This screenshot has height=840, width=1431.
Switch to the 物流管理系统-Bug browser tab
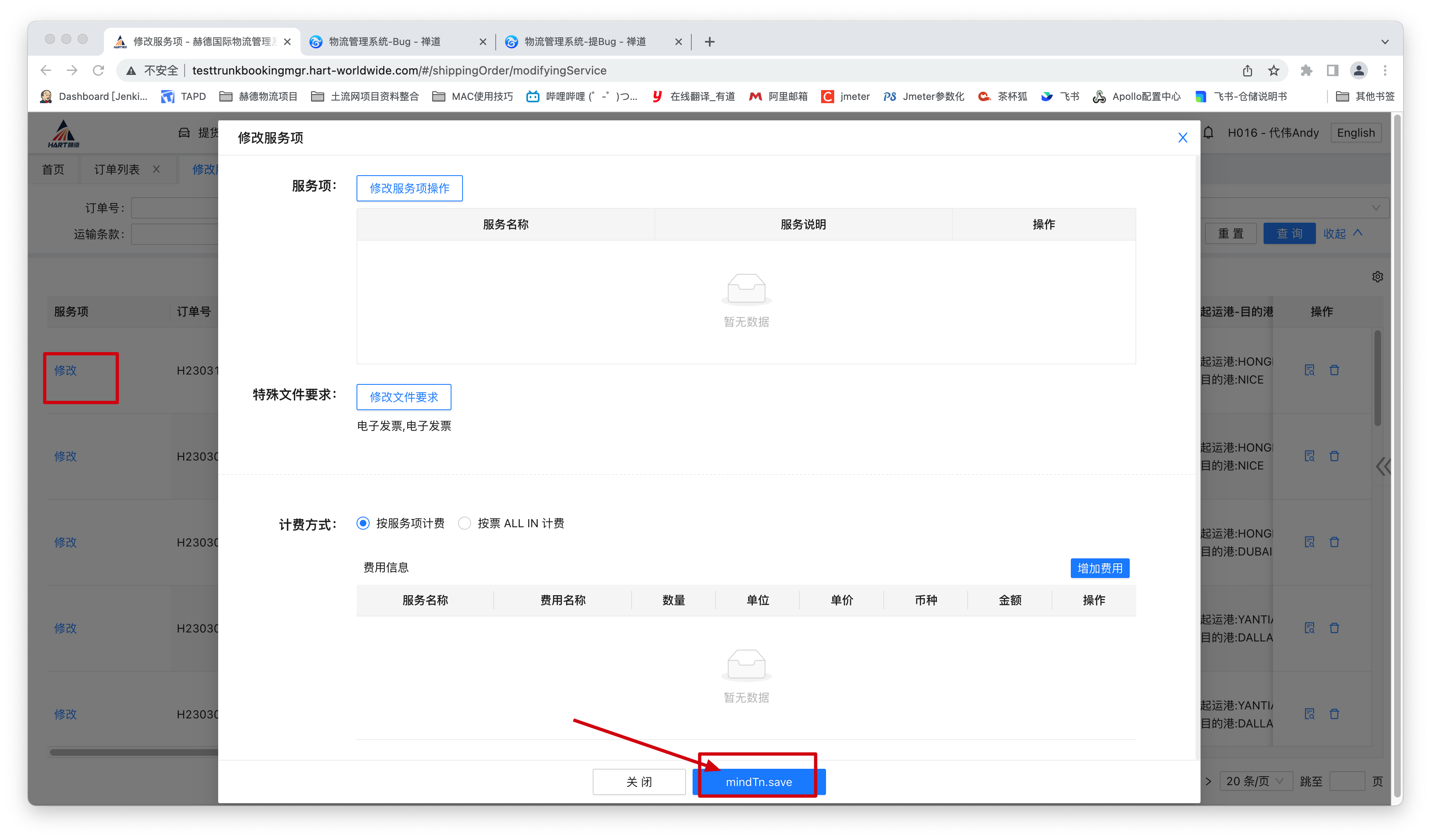(384, 41)
